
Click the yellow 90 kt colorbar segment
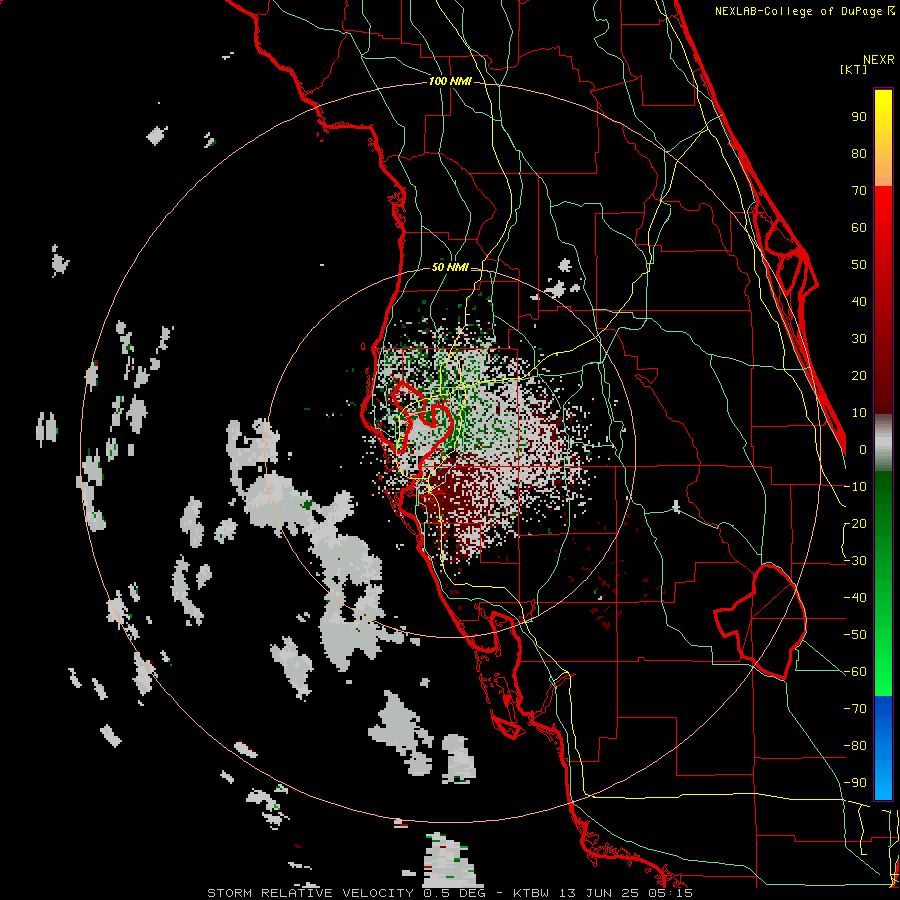tap(883, 117)
